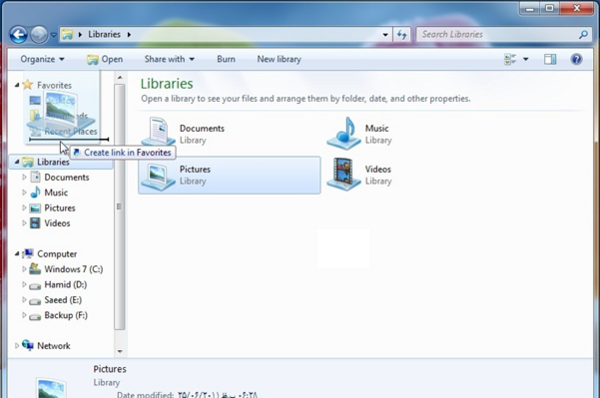Open the Hamid (D:) drive

point(65,285)
